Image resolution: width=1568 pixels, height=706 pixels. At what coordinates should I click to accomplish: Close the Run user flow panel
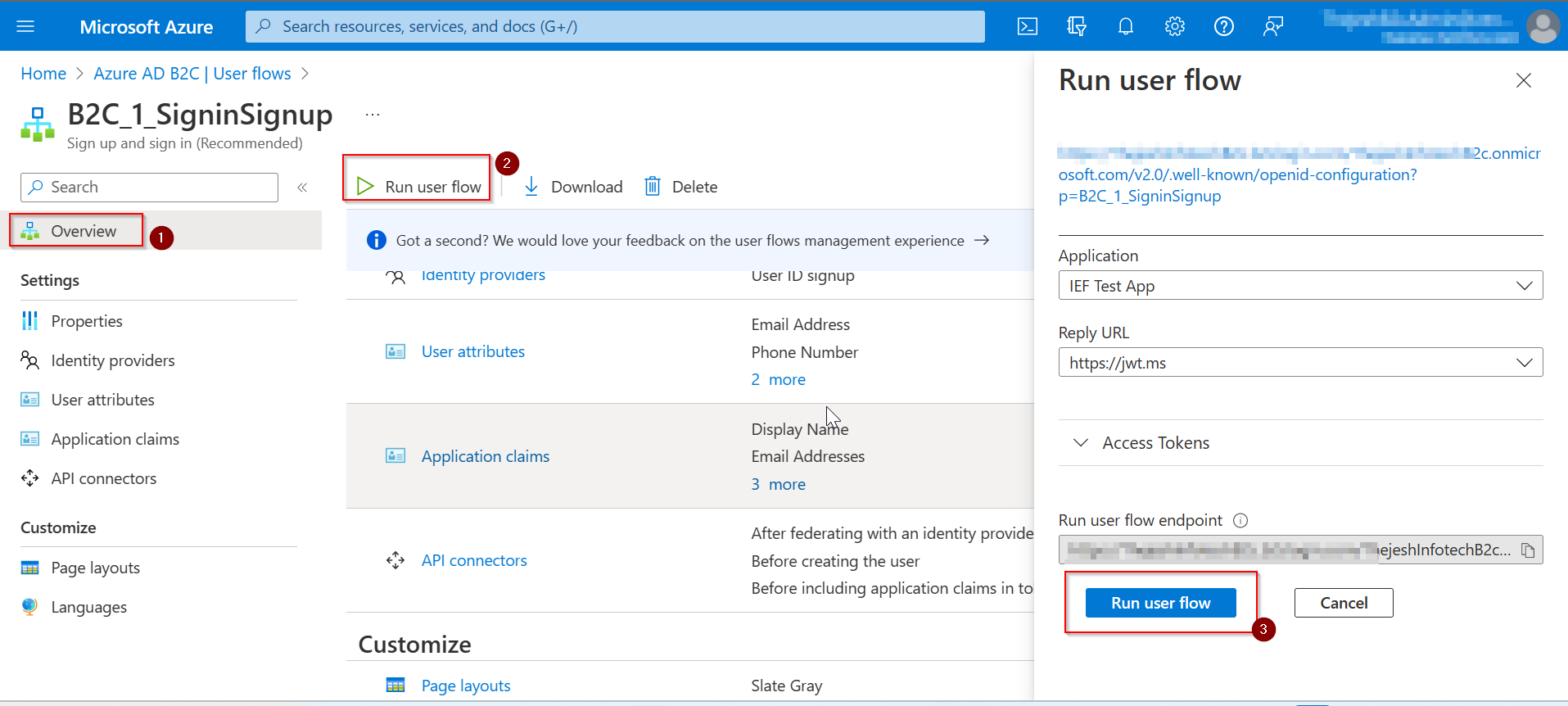point(1523,80)
